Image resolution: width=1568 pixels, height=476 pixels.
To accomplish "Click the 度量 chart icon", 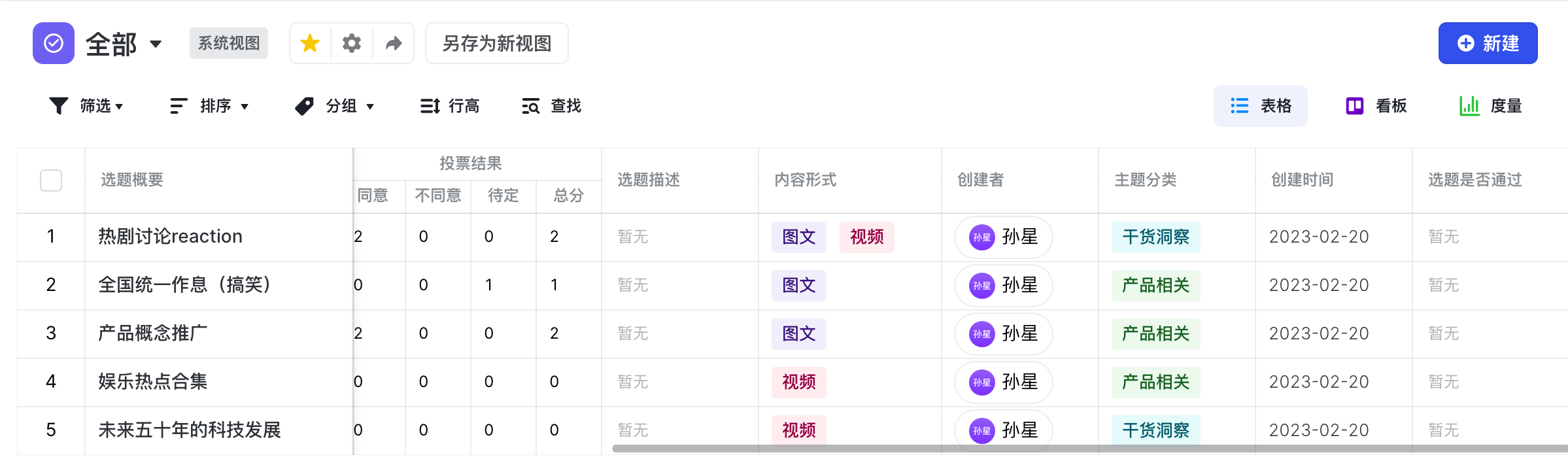I will click(1469, 106).
